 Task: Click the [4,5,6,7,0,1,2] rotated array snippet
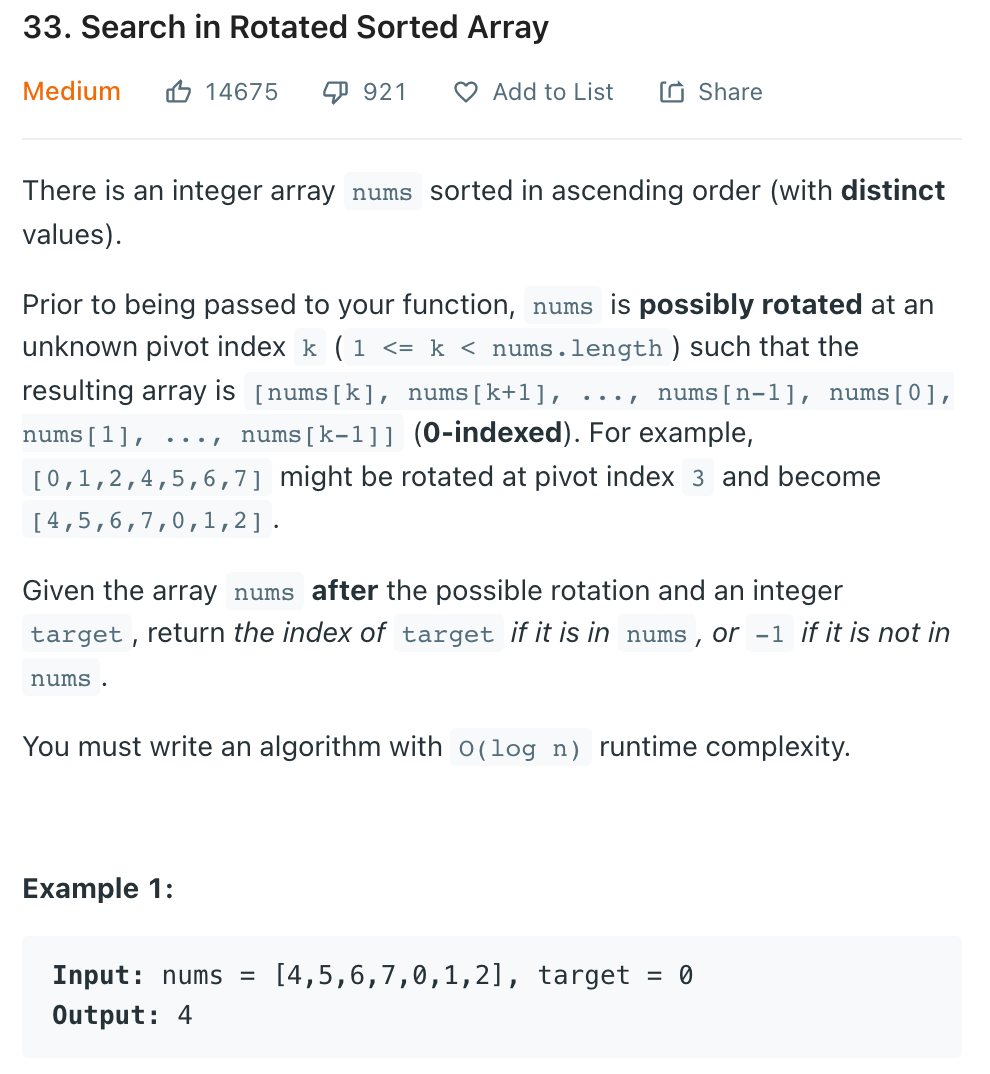click(x=146, y=519)
